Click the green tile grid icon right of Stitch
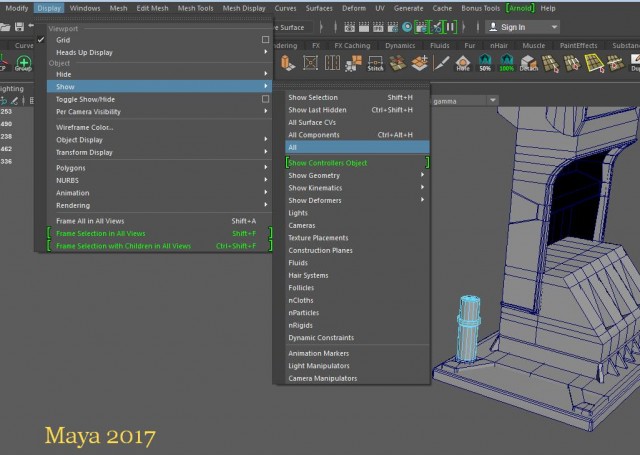The image size is (640, 455). [397, 63]
